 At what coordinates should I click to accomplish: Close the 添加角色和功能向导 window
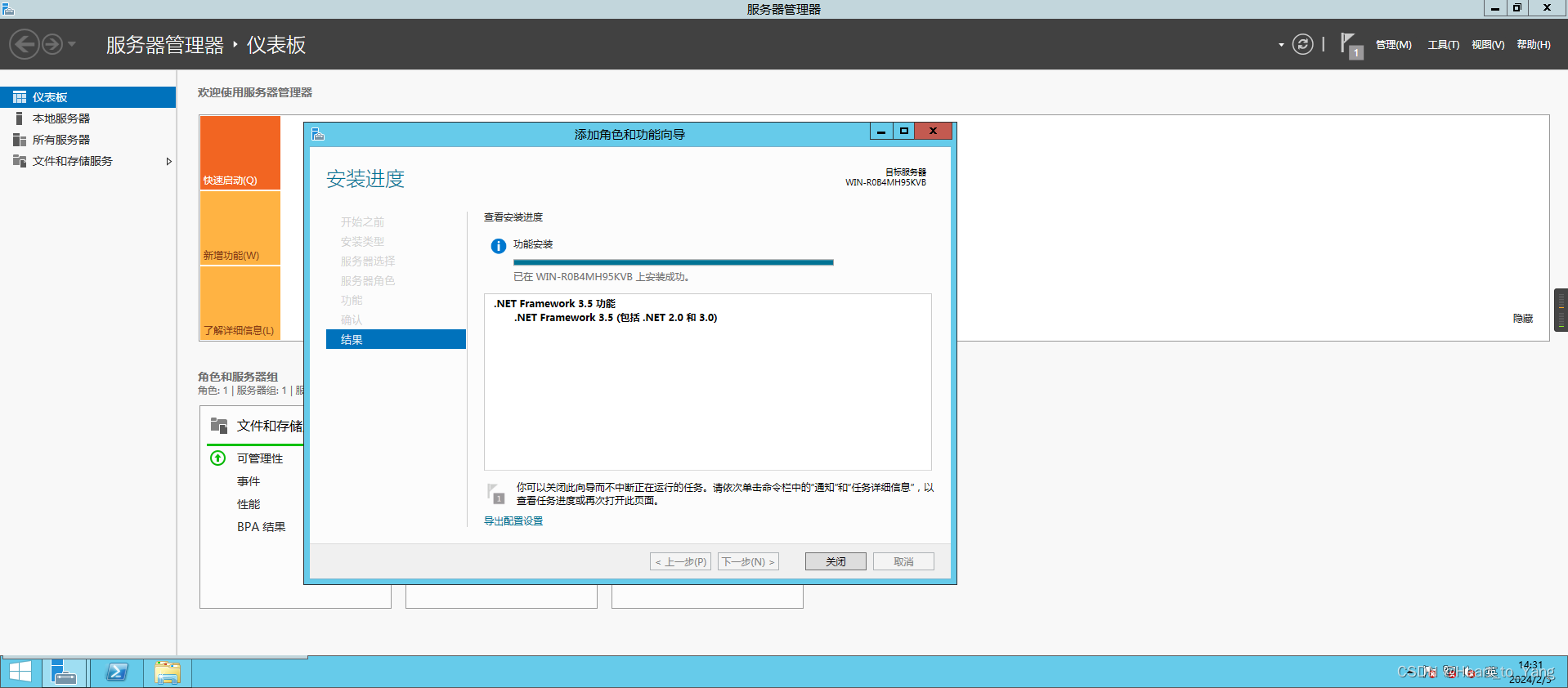point(933,131)
